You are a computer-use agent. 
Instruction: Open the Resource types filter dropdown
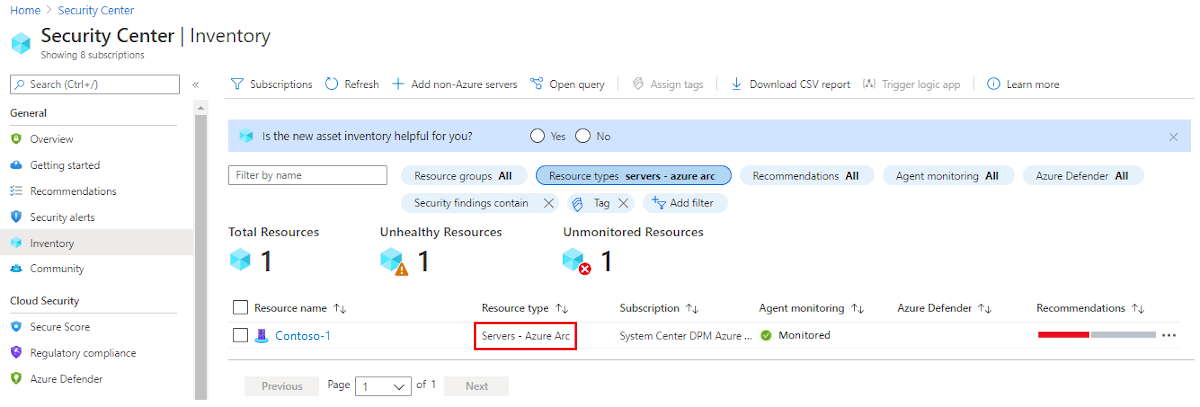click(634, 175)
